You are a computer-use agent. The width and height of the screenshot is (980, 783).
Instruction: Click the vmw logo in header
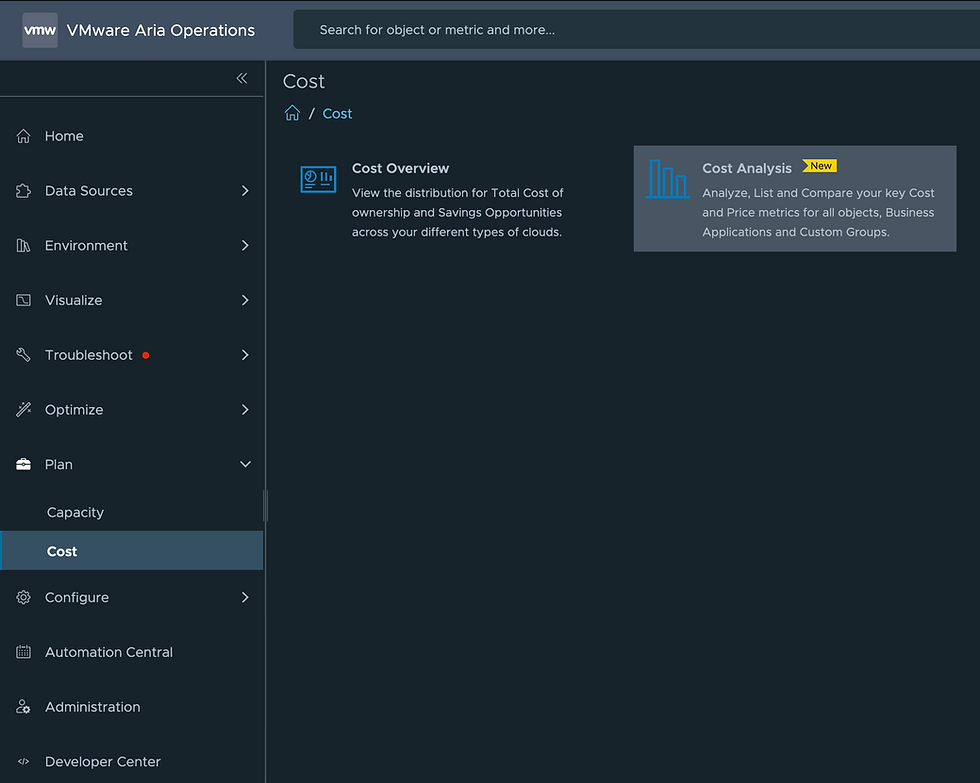point(40,30)
